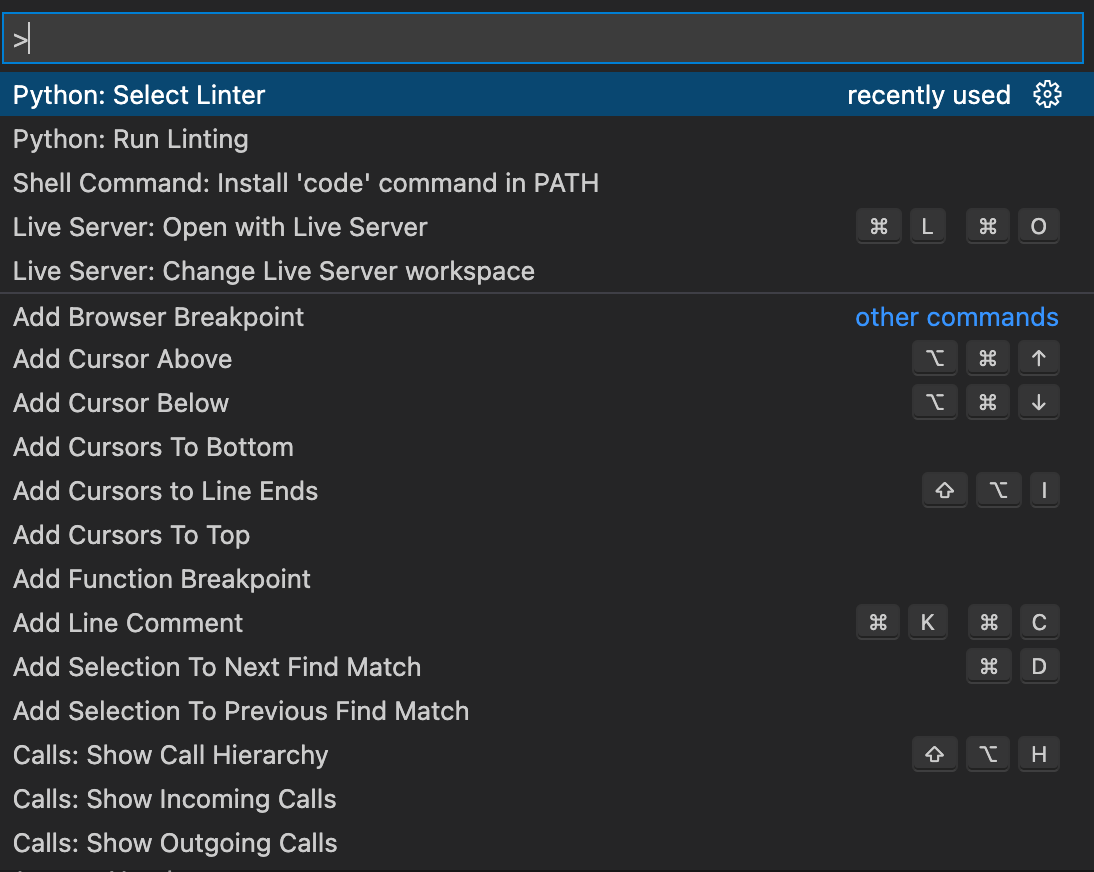Click the 'recently used' label
Screen dimensions: 1094x872
[929, 95]
